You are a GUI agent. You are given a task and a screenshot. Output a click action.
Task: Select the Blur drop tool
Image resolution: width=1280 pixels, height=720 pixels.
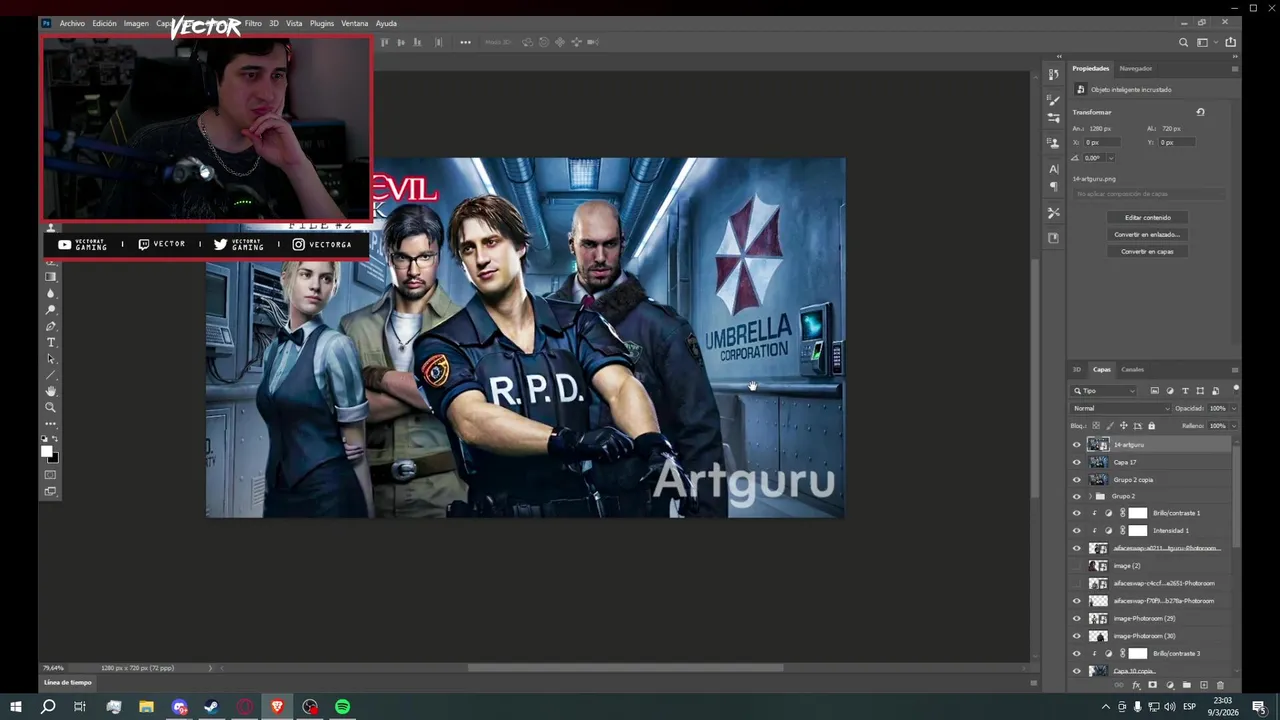[51, 294]
